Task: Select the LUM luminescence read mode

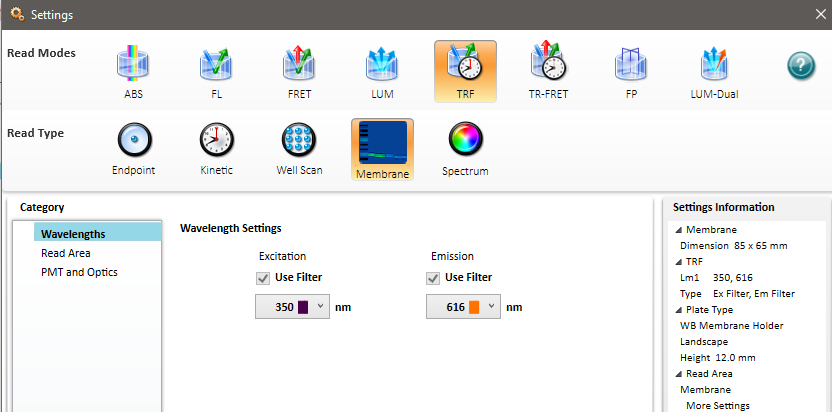Action: pyautogui.click(x=382, y=64)
